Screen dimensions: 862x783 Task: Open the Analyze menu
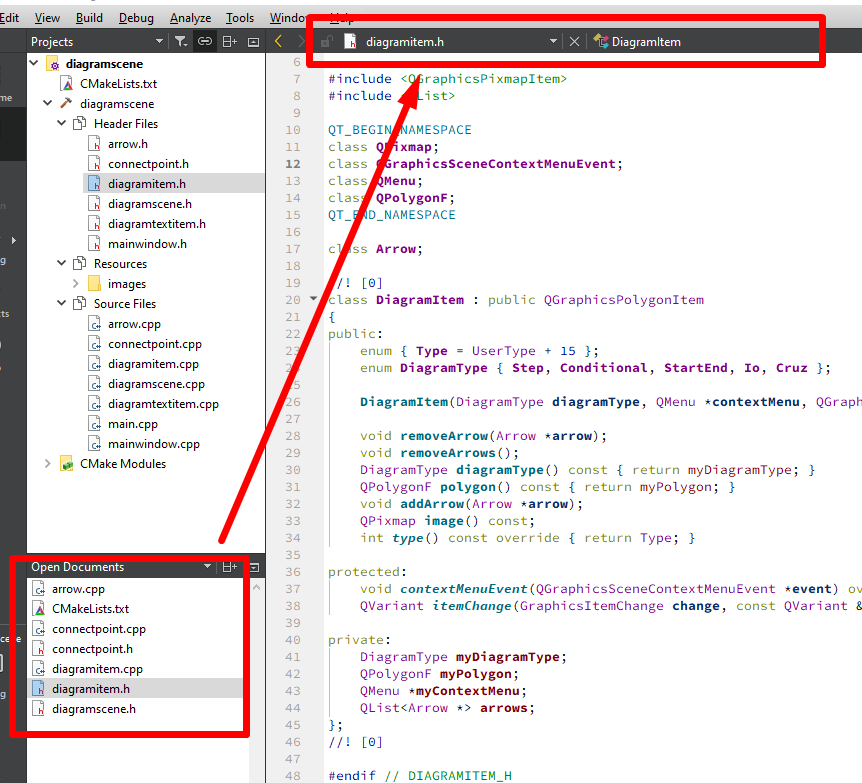click(x=190, y=18)
